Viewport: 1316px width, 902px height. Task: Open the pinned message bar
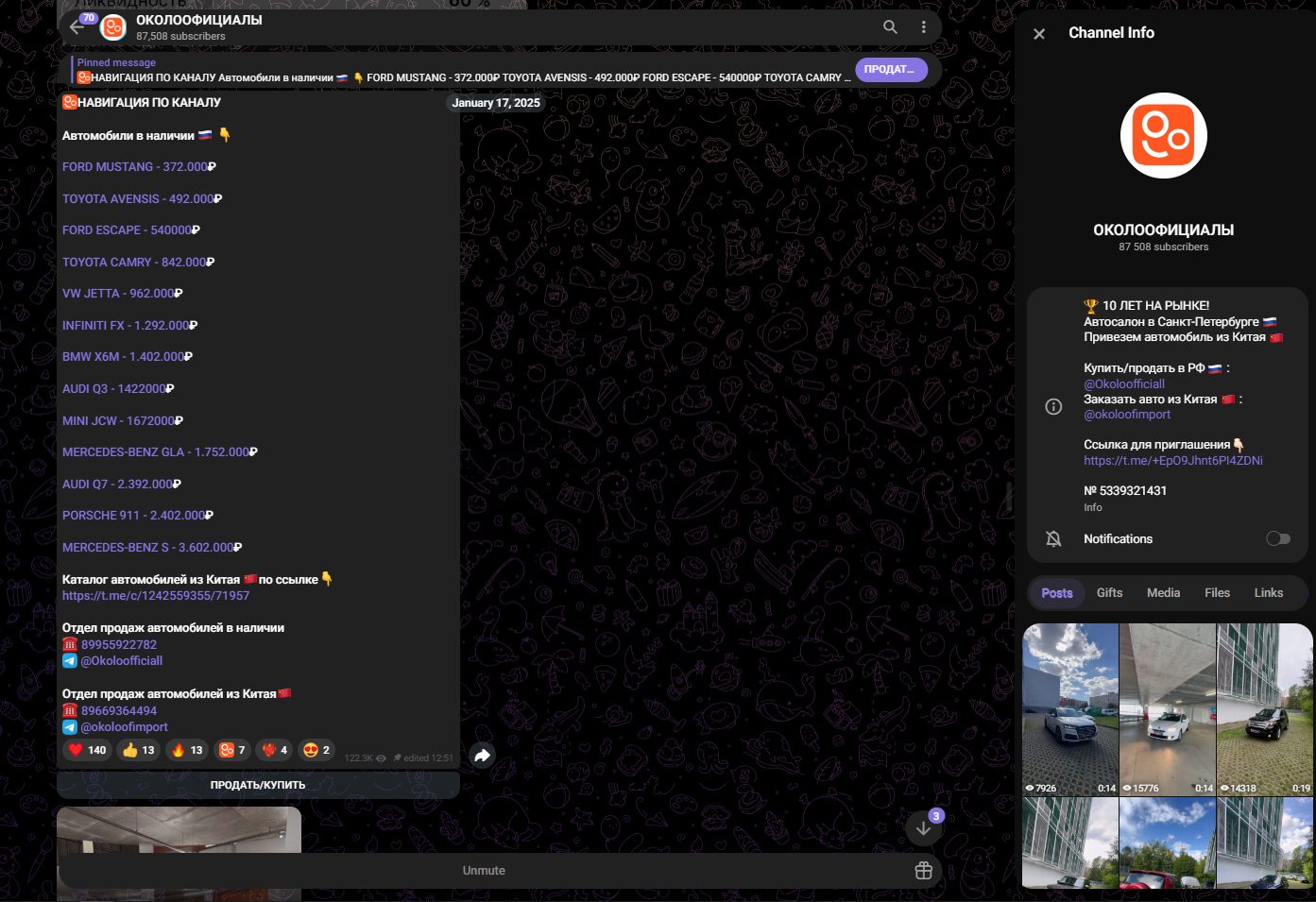point(463,70)
